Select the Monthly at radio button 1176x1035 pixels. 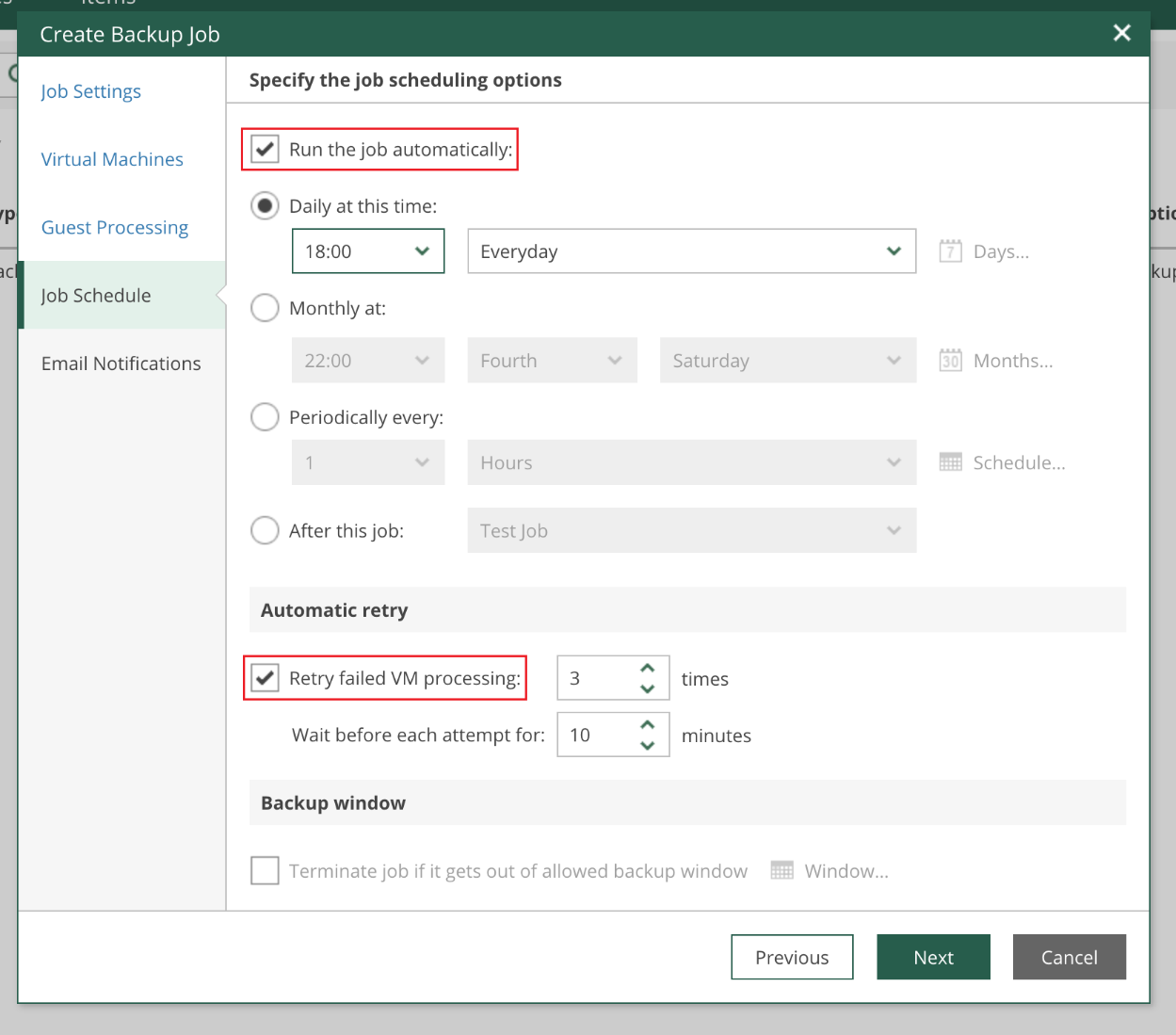pos(265,308)
